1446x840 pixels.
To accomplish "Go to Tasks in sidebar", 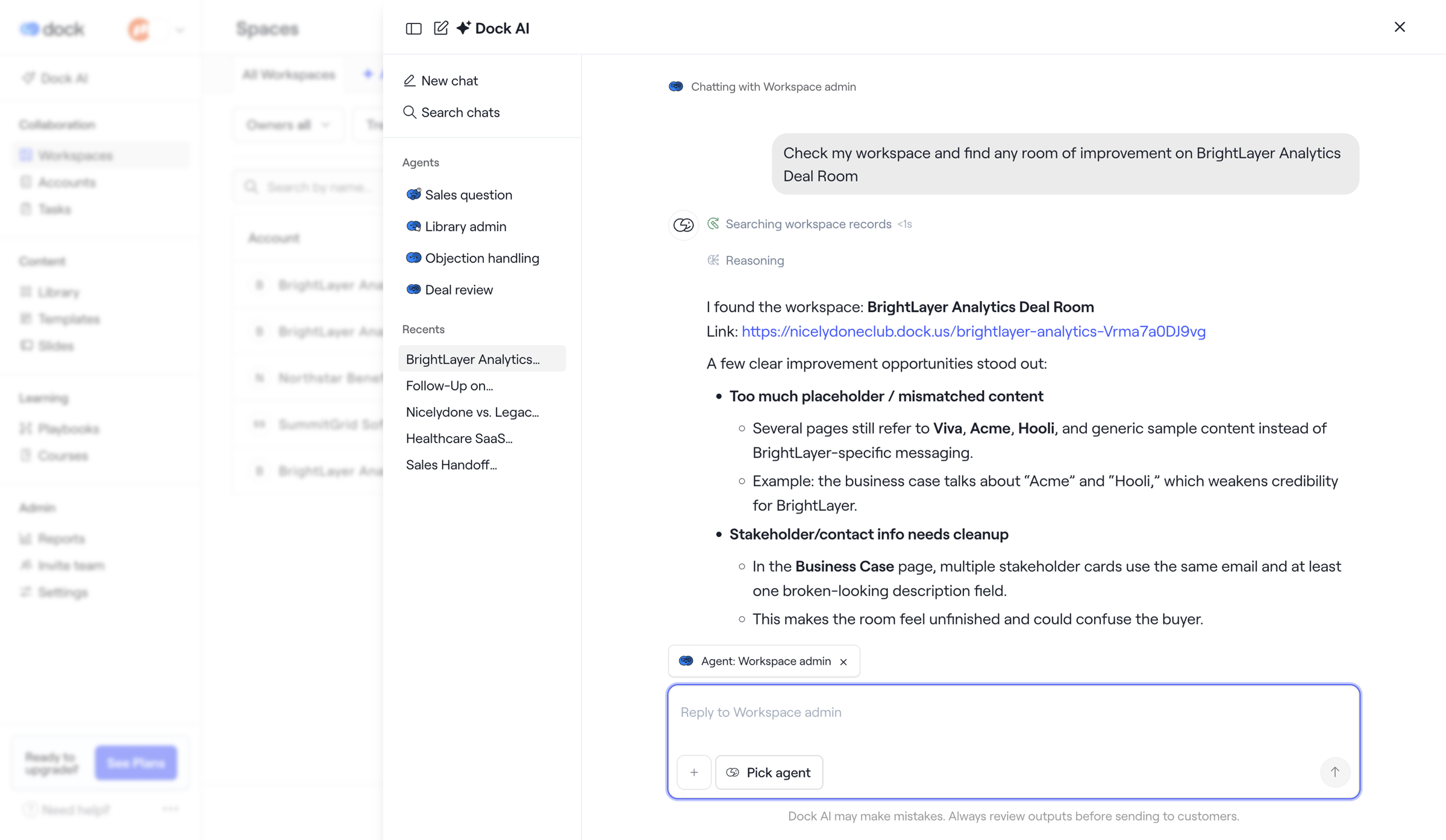I will click(46, 209).
